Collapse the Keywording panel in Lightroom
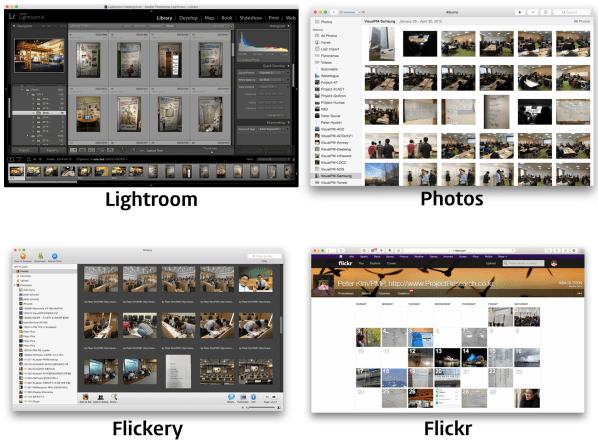Screen dimensions: 598x443 tap(288, 122)
